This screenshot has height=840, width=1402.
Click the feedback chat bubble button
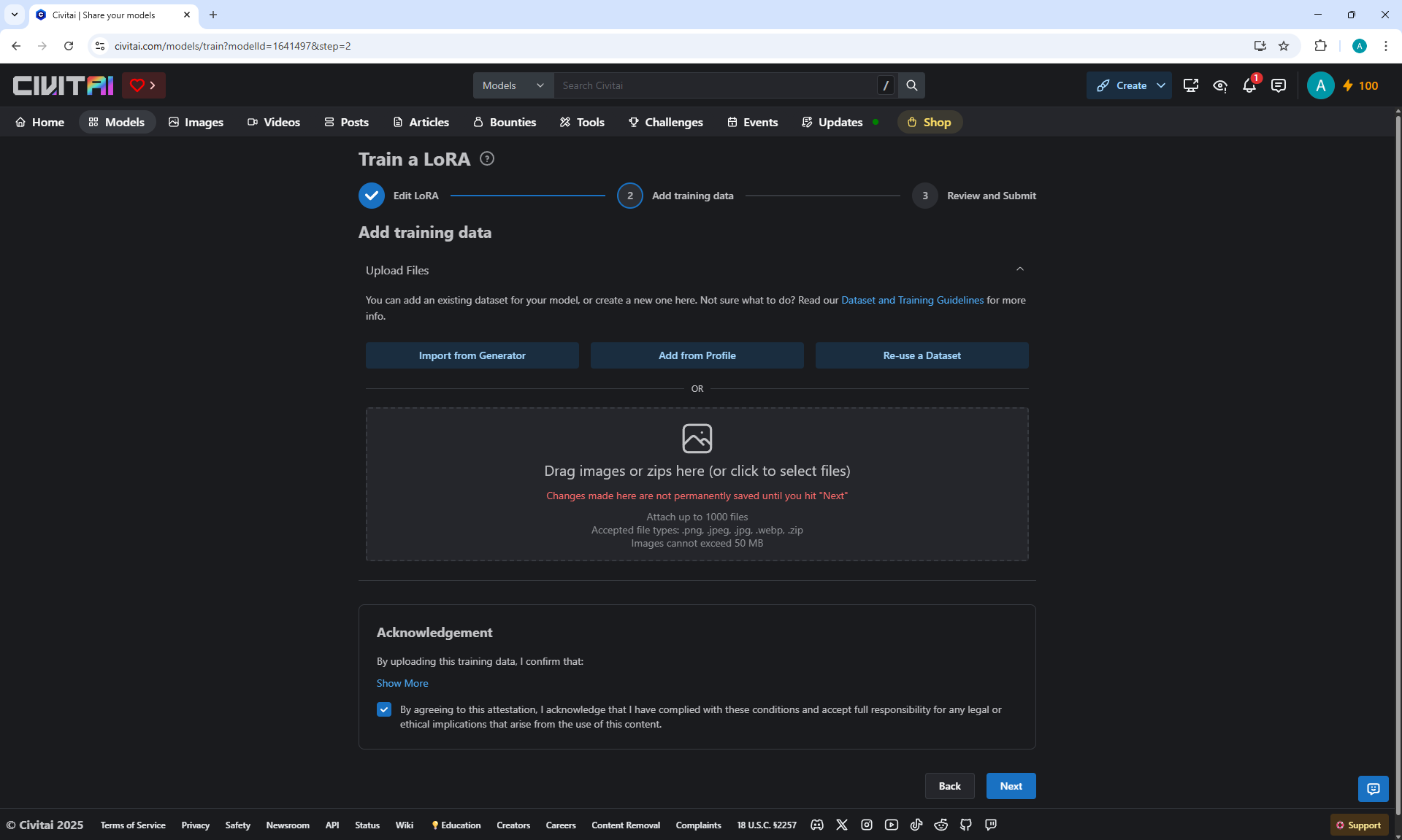(x=1373, y=788)
